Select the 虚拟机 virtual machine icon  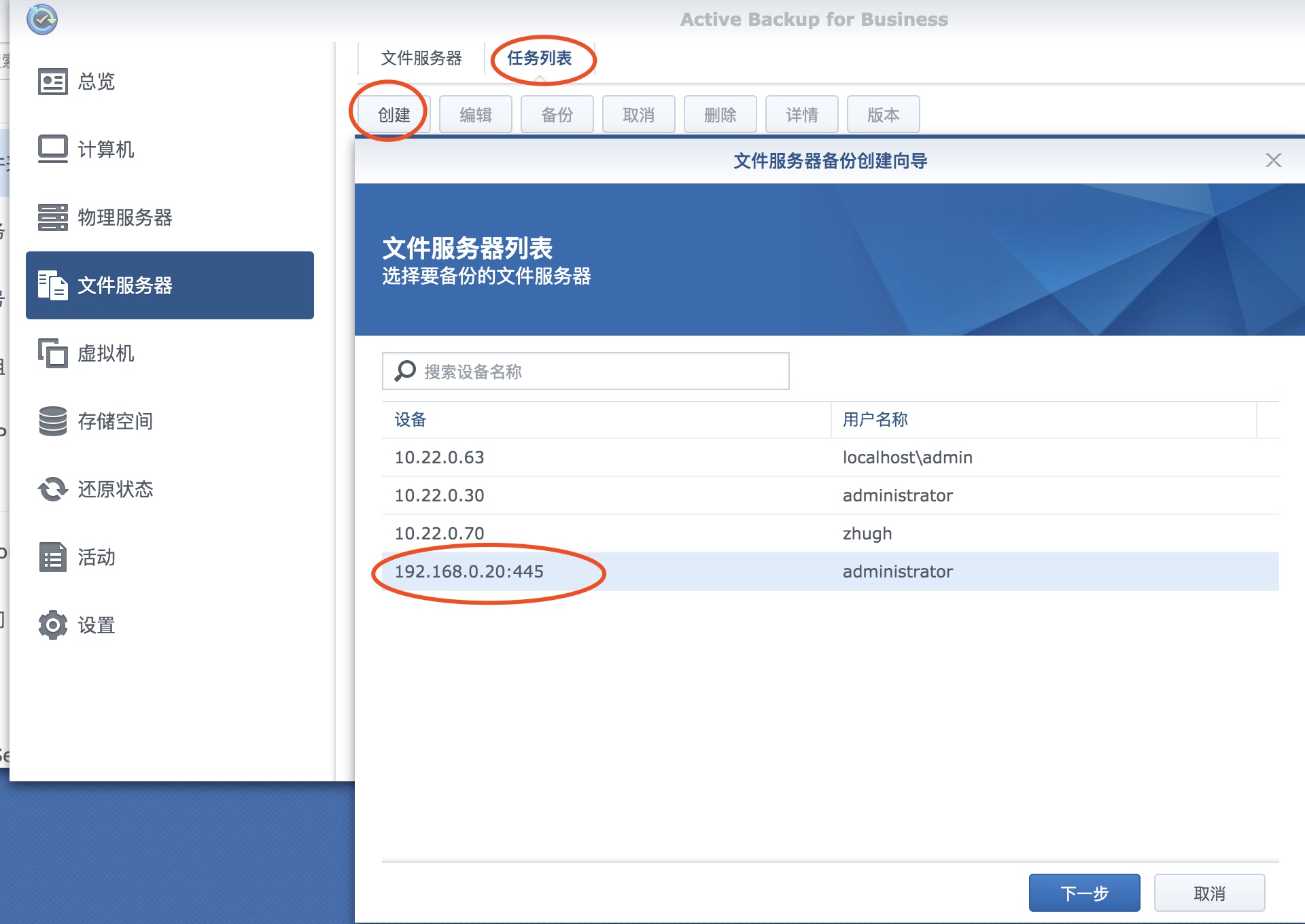tap(52, 353)
